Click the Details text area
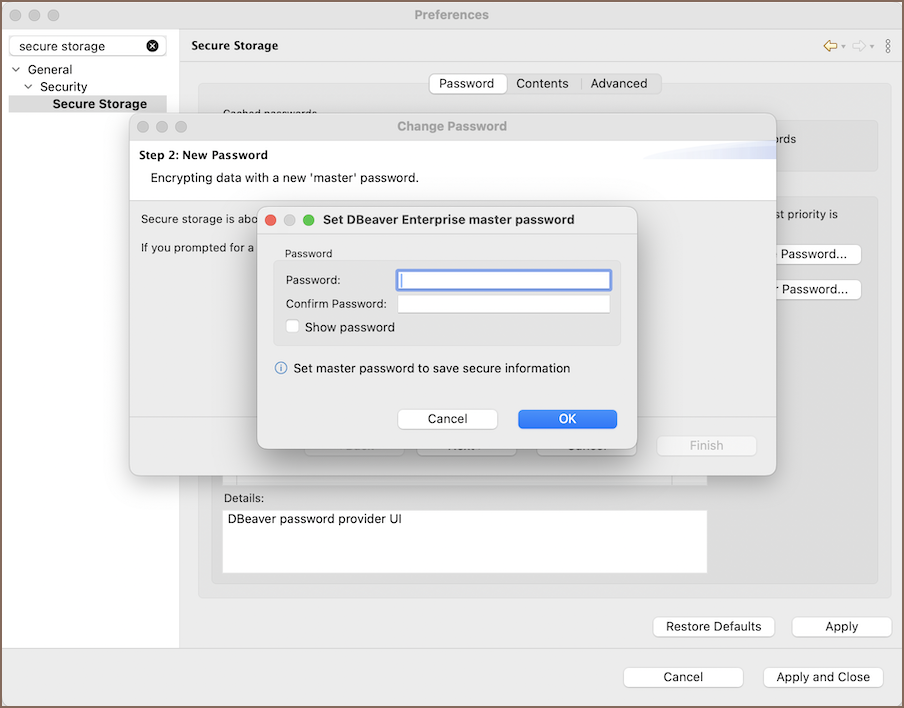This screenshot has height=708, width=904. click(x=465, y=541)
